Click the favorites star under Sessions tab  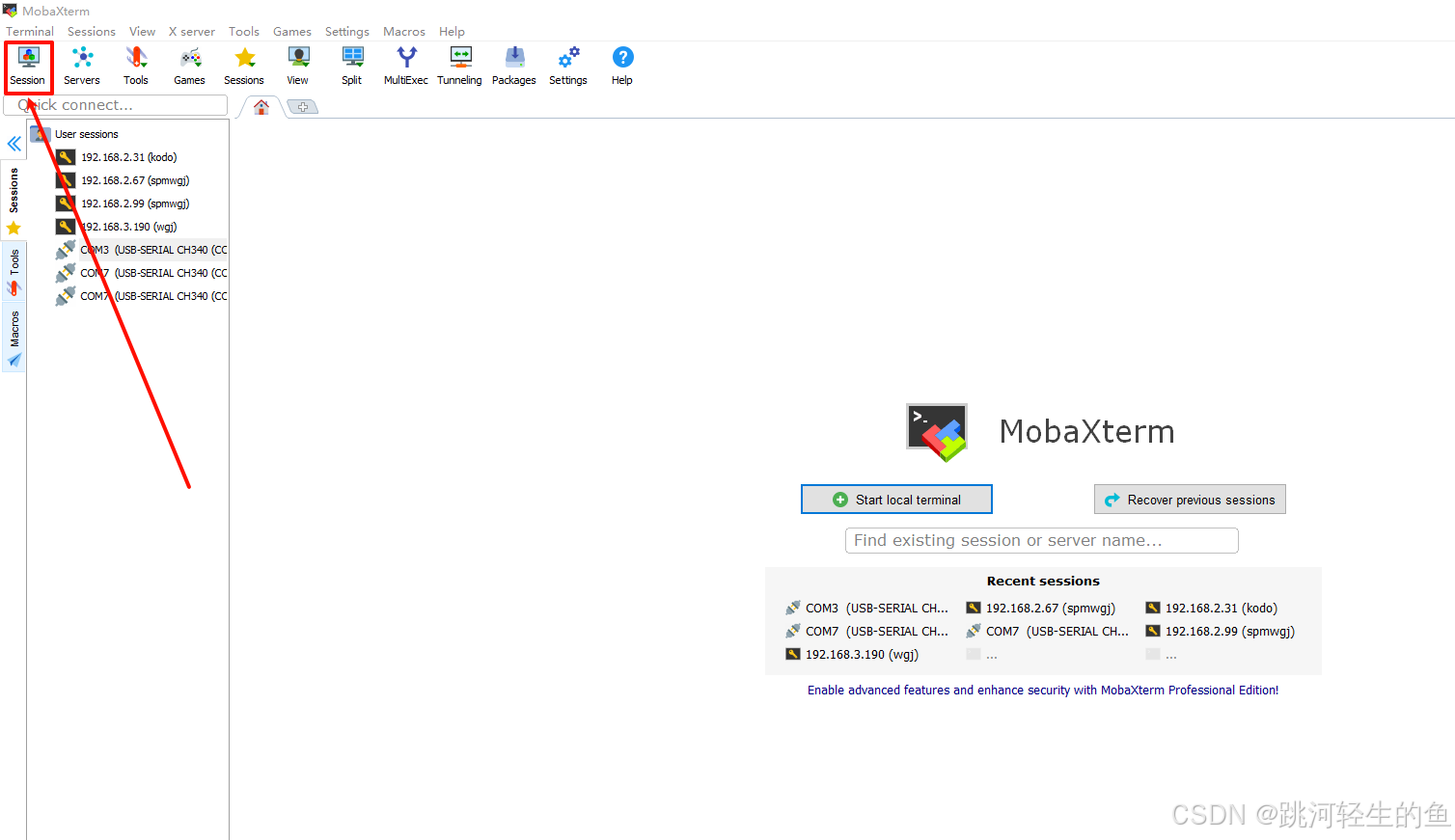tap(14, 229)
